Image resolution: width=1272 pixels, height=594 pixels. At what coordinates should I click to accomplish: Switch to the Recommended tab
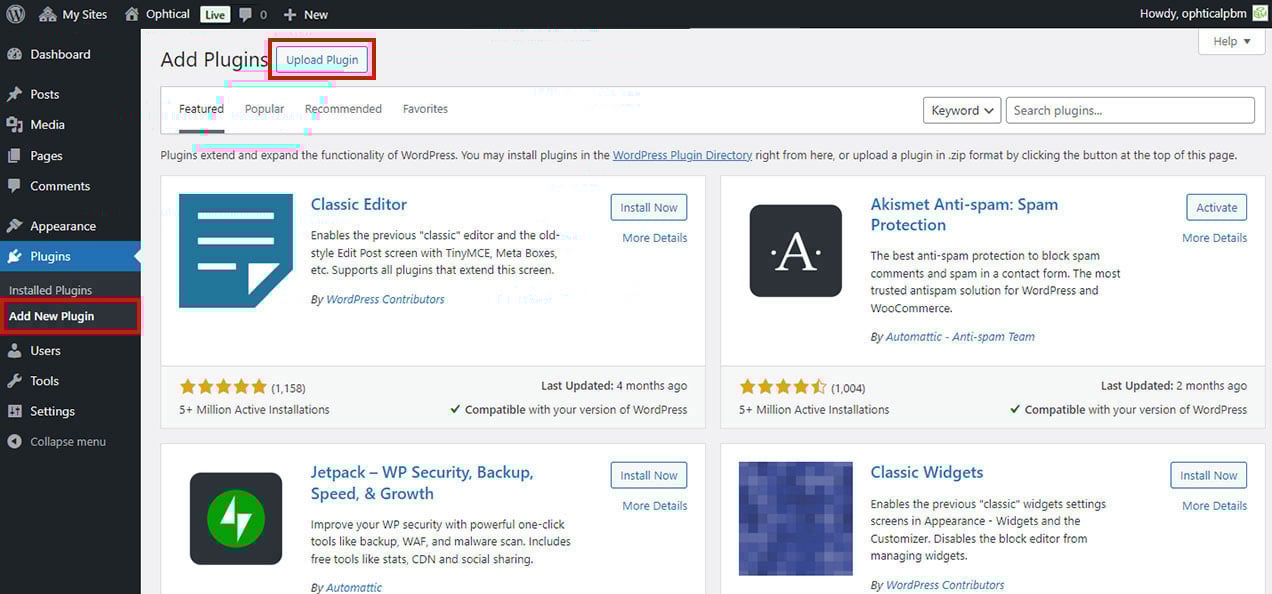click(x=343, y=109)
